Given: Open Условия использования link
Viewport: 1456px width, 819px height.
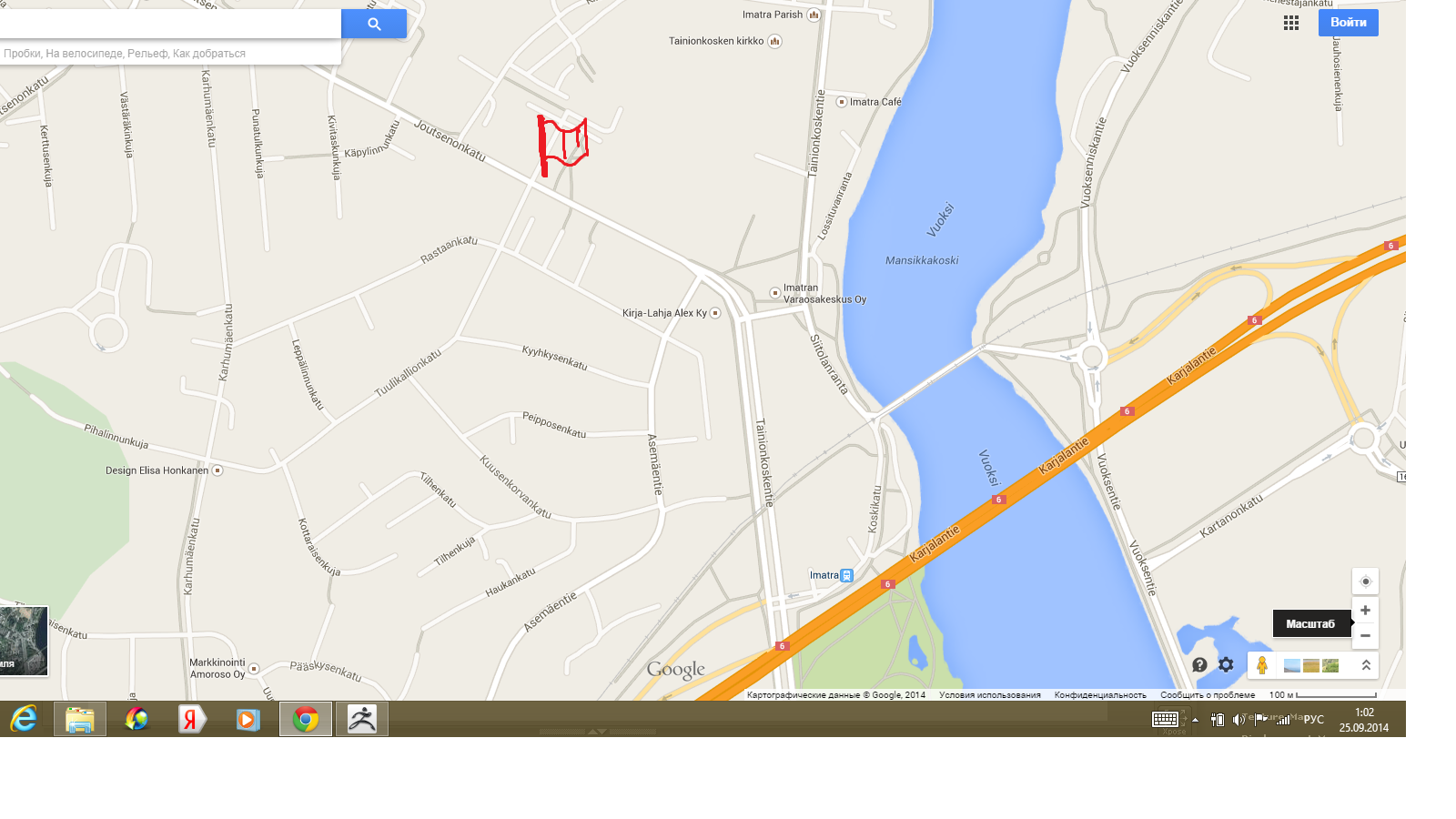Looking at the screenshot, I should pos(989,695).
